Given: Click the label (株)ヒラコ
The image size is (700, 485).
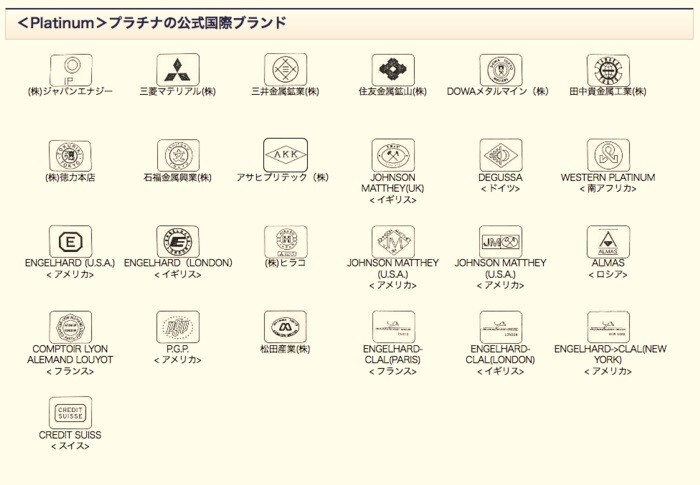Looking at the screenshot, I should pyautogui.click(x=285, y=263).
